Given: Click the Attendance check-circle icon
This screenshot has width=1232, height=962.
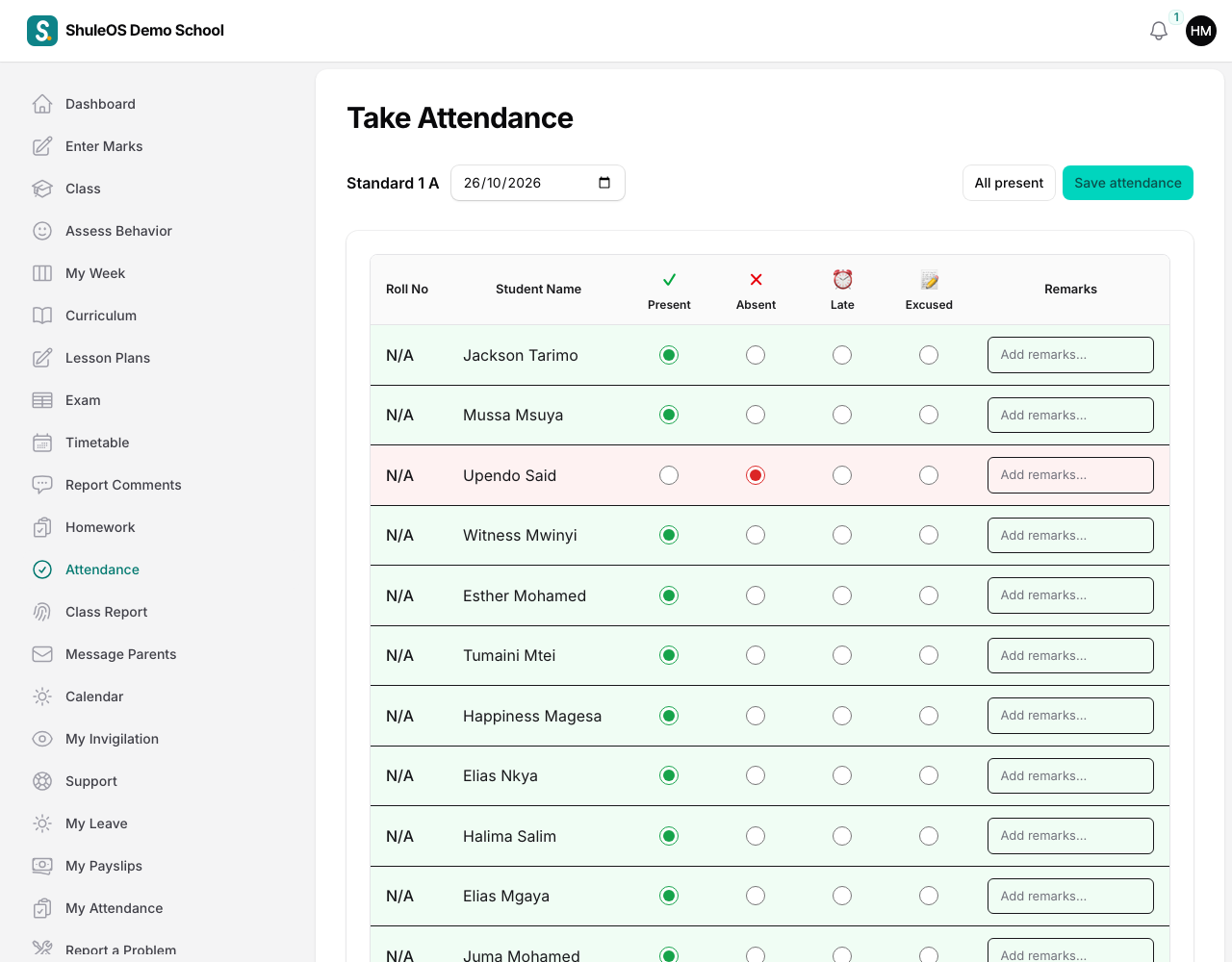Looking at the screenshot, I should [42, 570].
